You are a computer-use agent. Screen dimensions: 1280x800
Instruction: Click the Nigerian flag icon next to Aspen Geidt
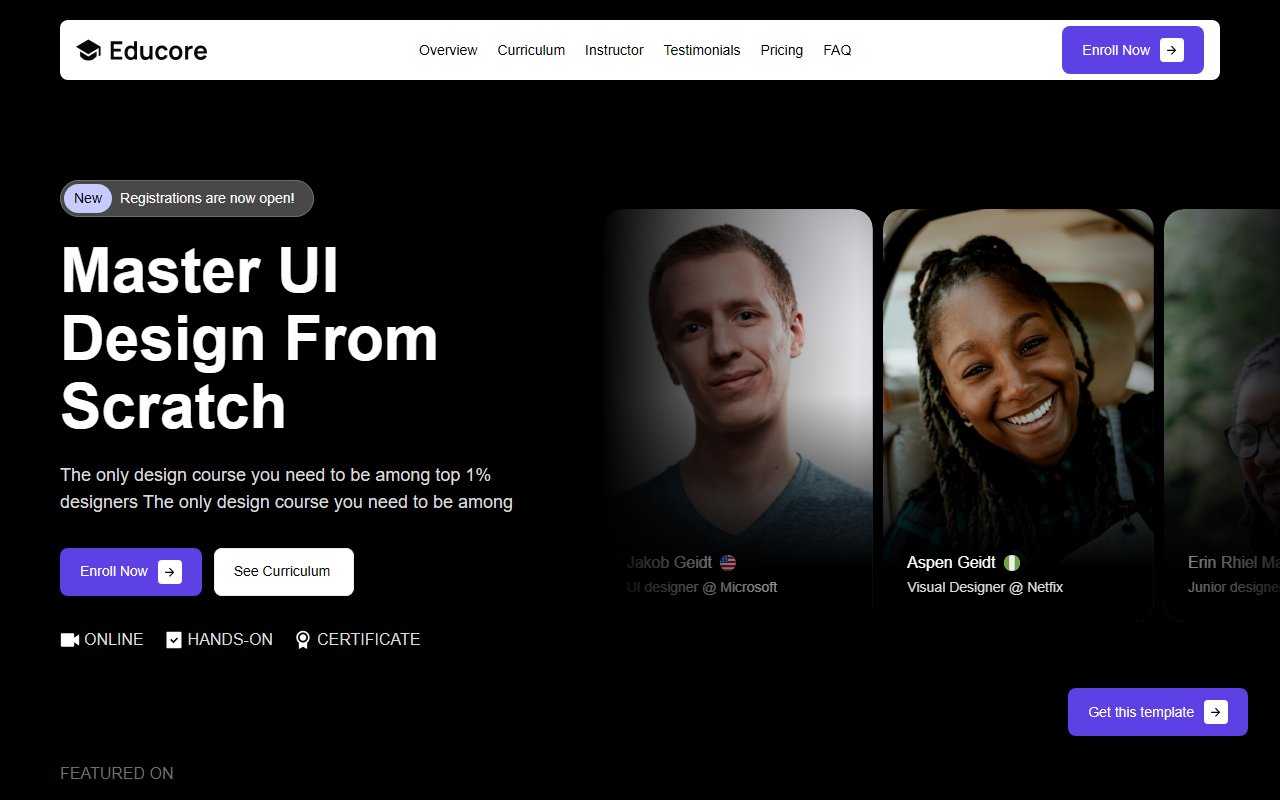1011,562
